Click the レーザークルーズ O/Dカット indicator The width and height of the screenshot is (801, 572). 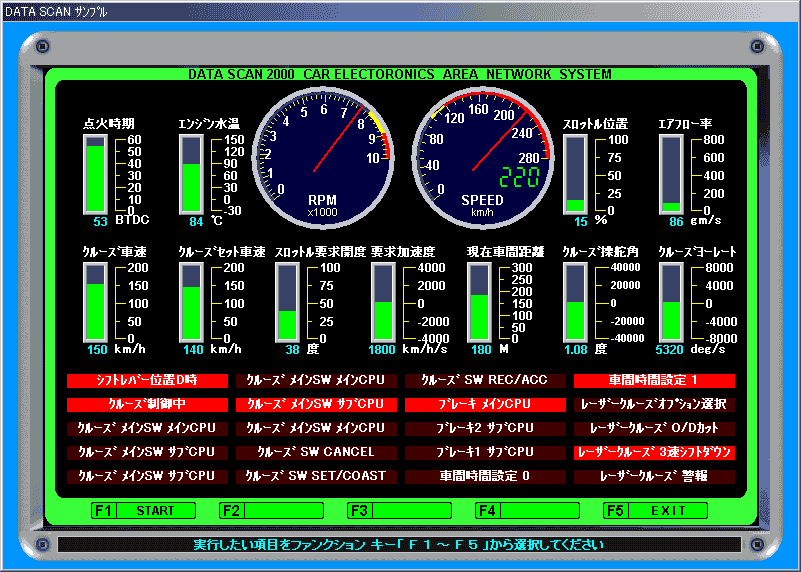coord(654,428)
